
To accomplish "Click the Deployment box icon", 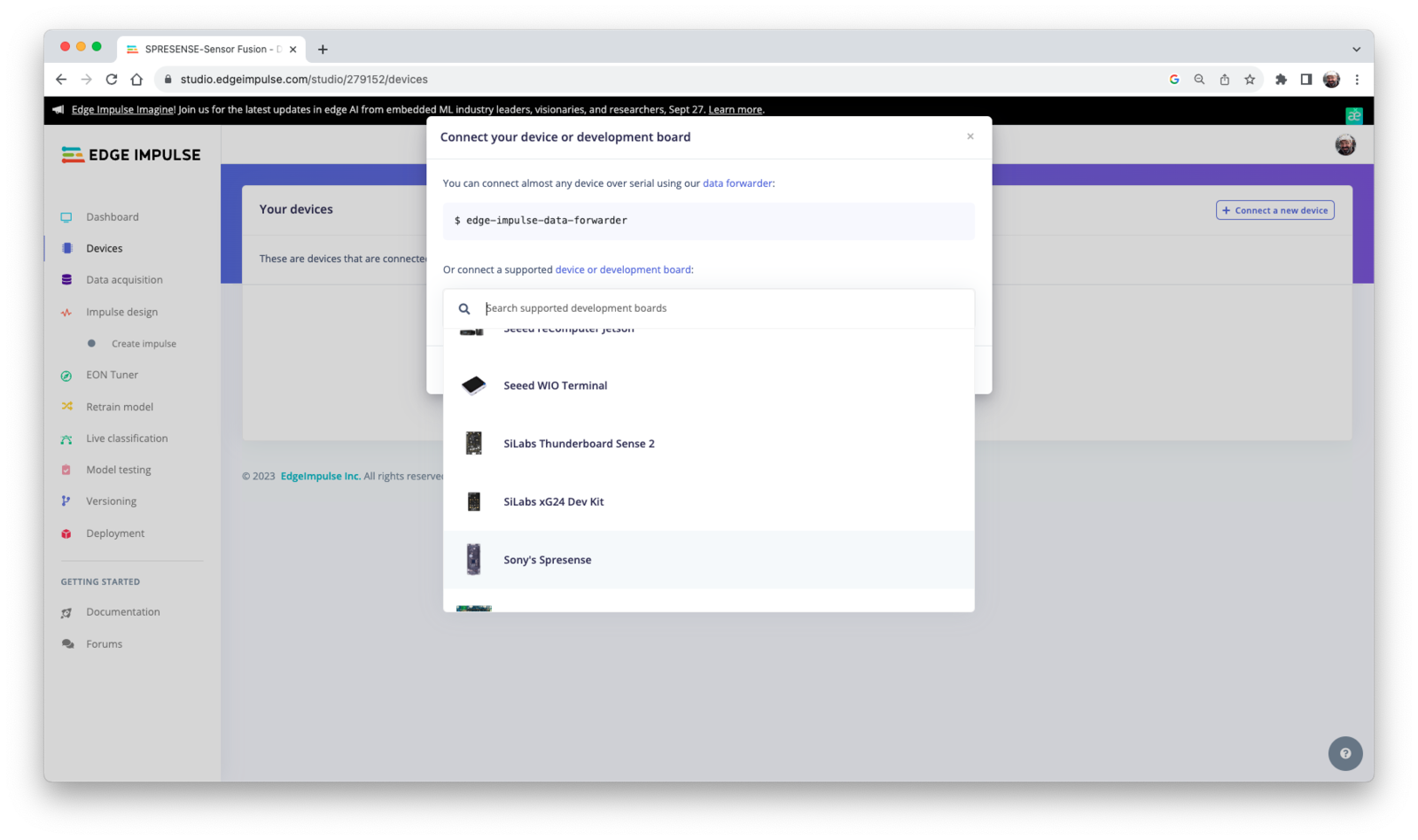I will (x=66, y=533).
